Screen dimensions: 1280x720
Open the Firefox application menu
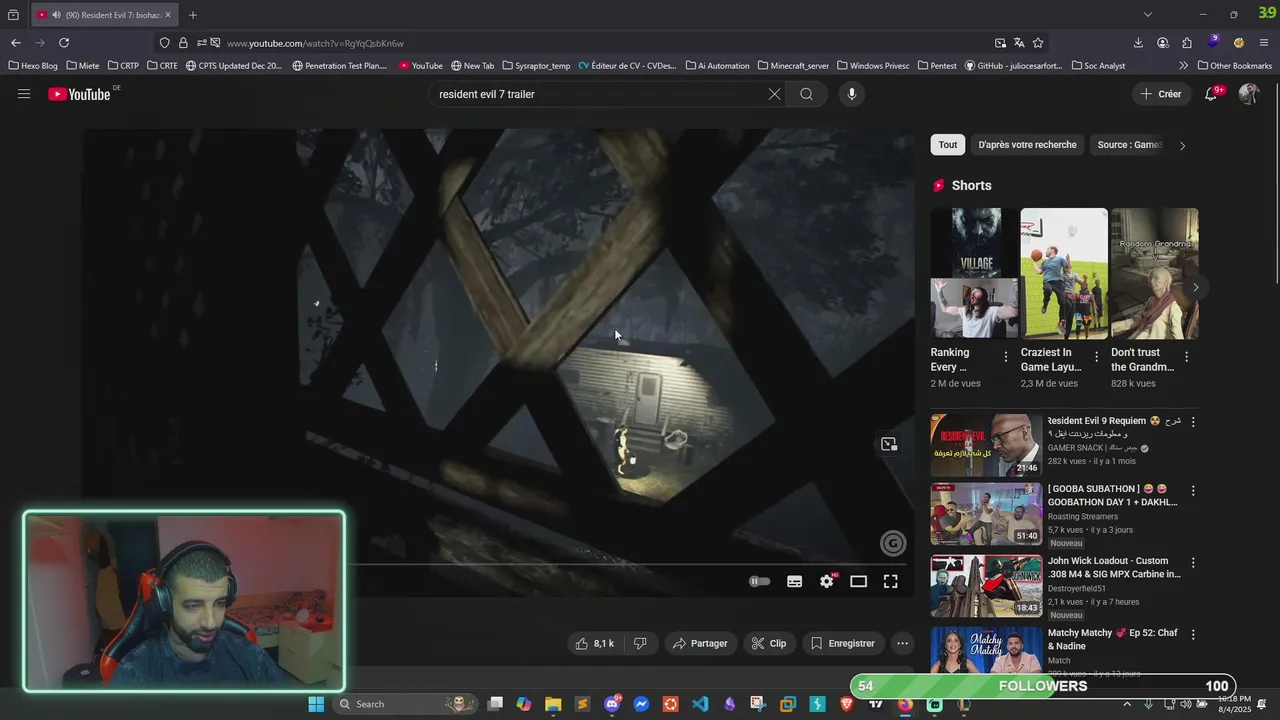(1265, 43)
